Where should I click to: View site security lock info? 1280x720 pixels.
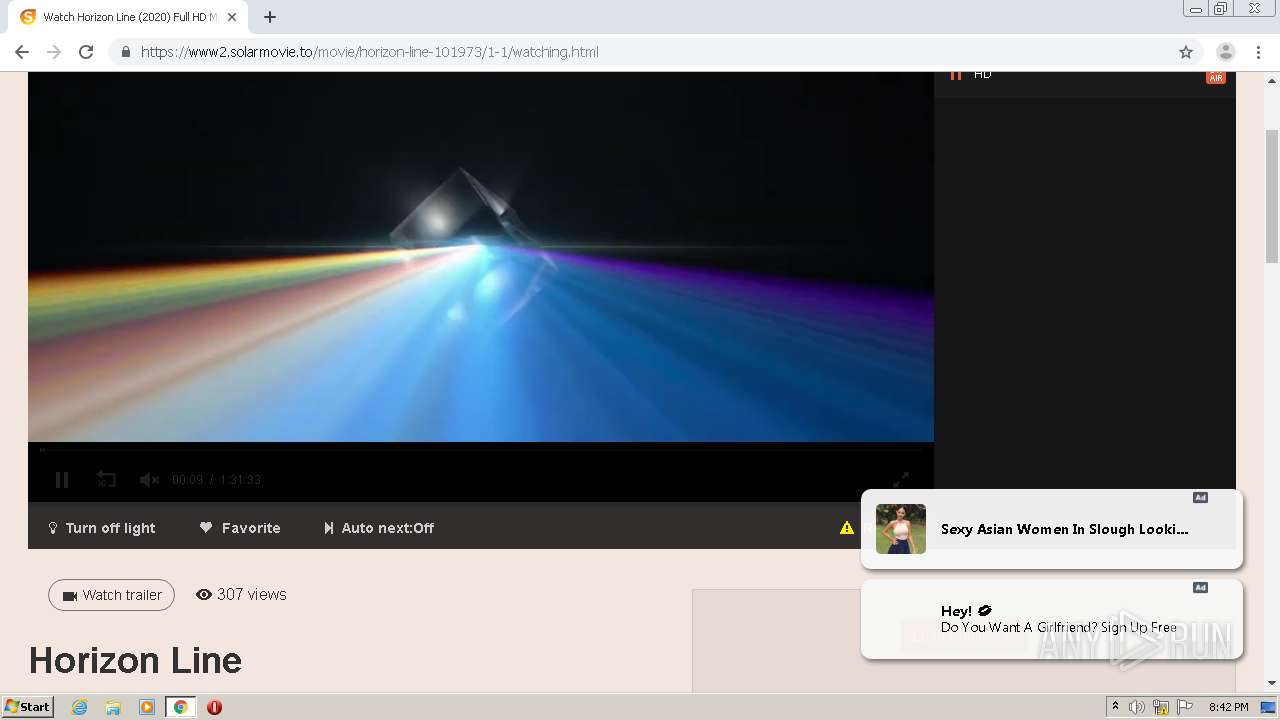click(125, 52)
